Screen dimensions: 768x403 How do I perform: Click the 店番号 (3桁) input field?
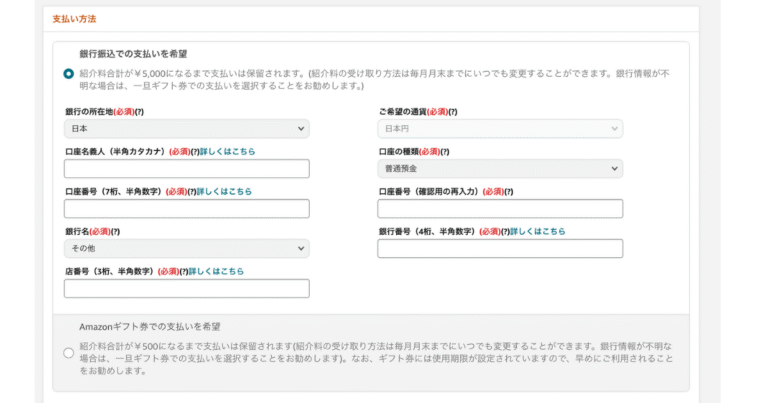pyautogui.click(x=187, y=288)
